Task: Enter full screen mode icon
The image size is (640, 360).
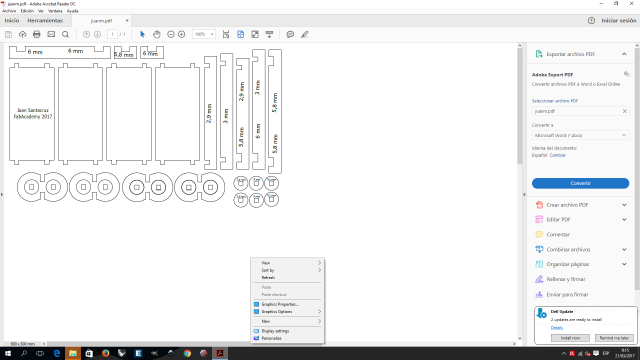Action: pyautogui.click(x=255, y=35)
